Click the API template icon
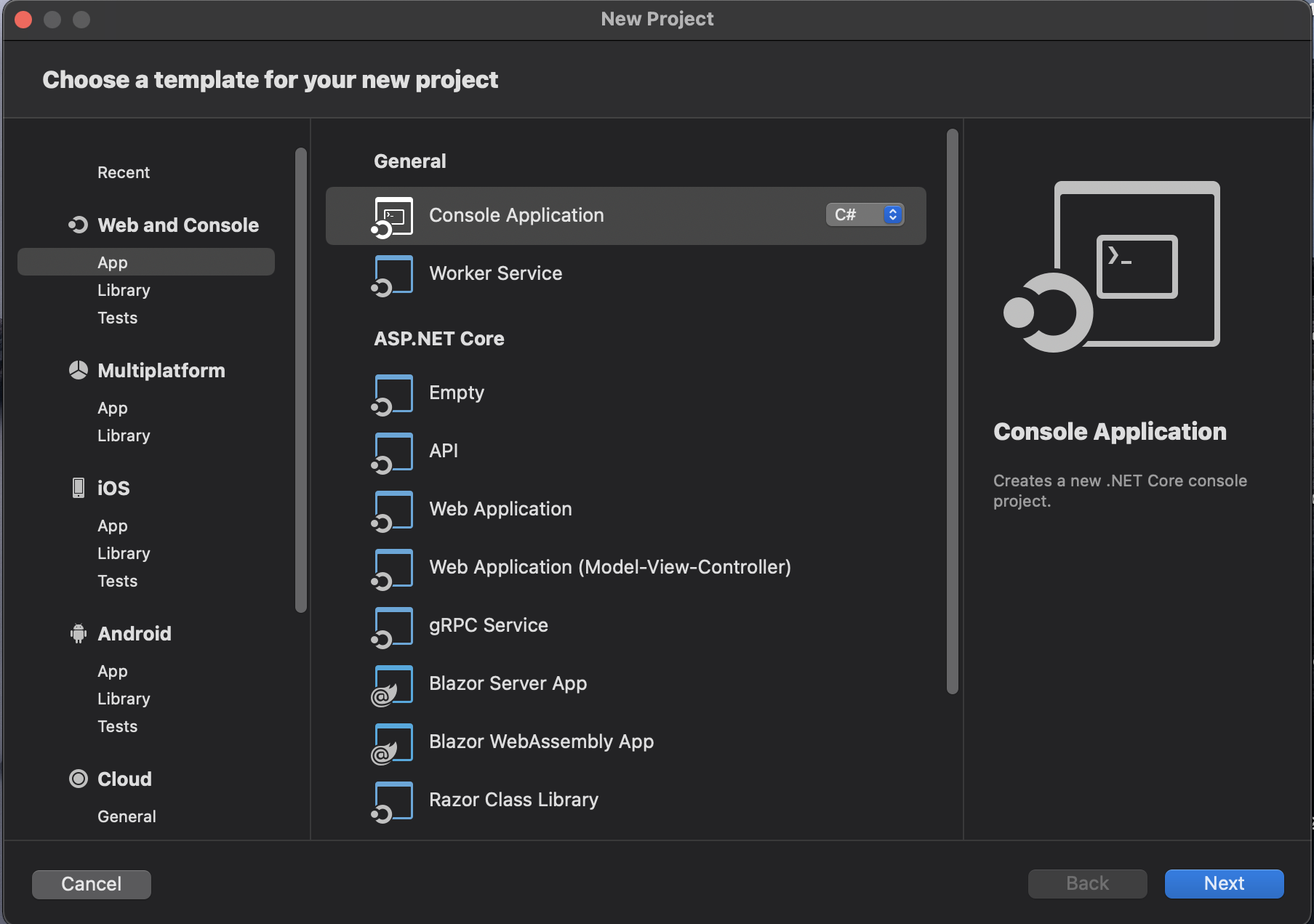 (392, 452)
